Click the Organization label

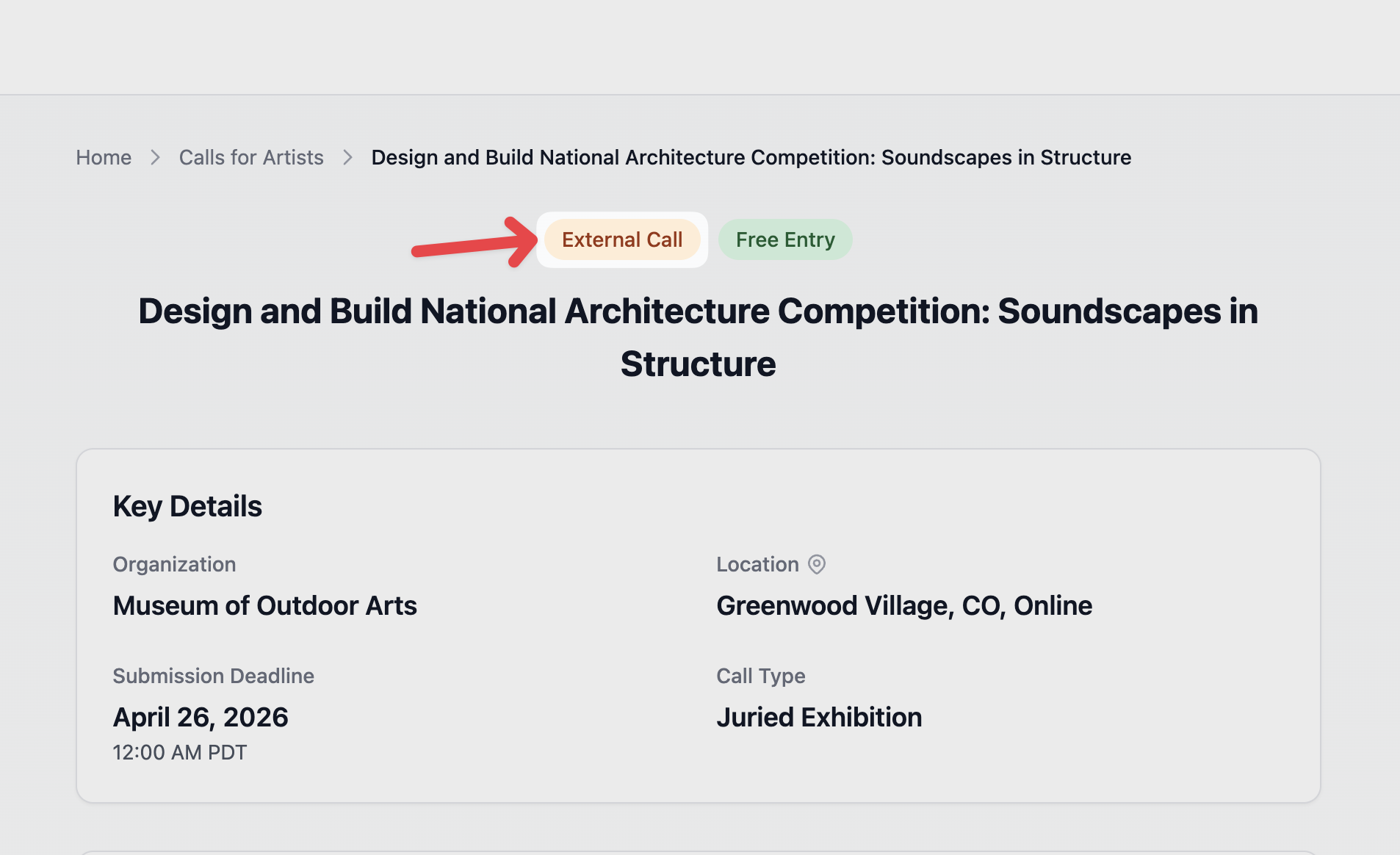point(174,564)
